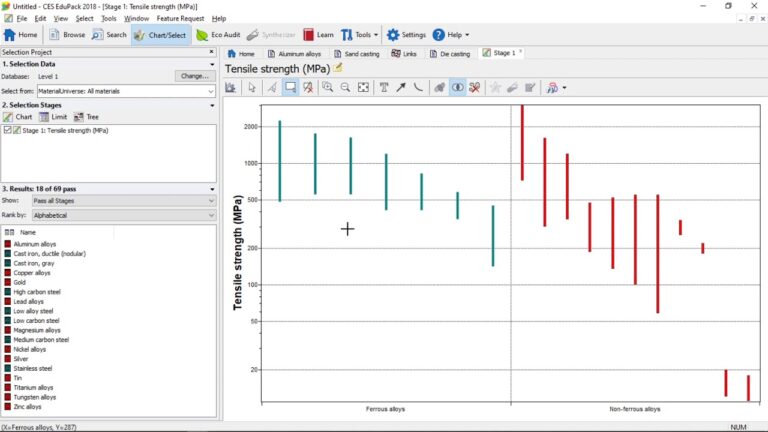Uncheck Stage 1 Tensile strength checkbox

coord(7,130)
